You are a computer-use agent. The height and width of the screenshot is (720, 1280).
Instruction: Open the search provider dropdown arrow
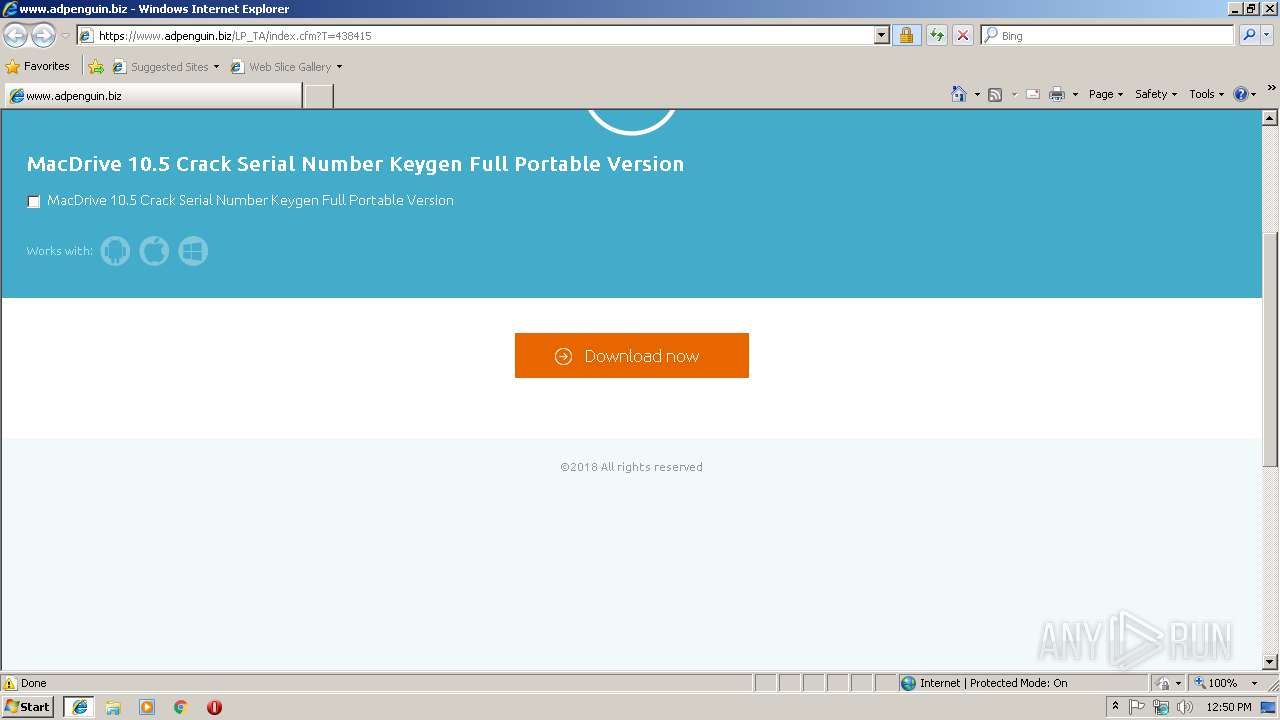click(1268, 35)
